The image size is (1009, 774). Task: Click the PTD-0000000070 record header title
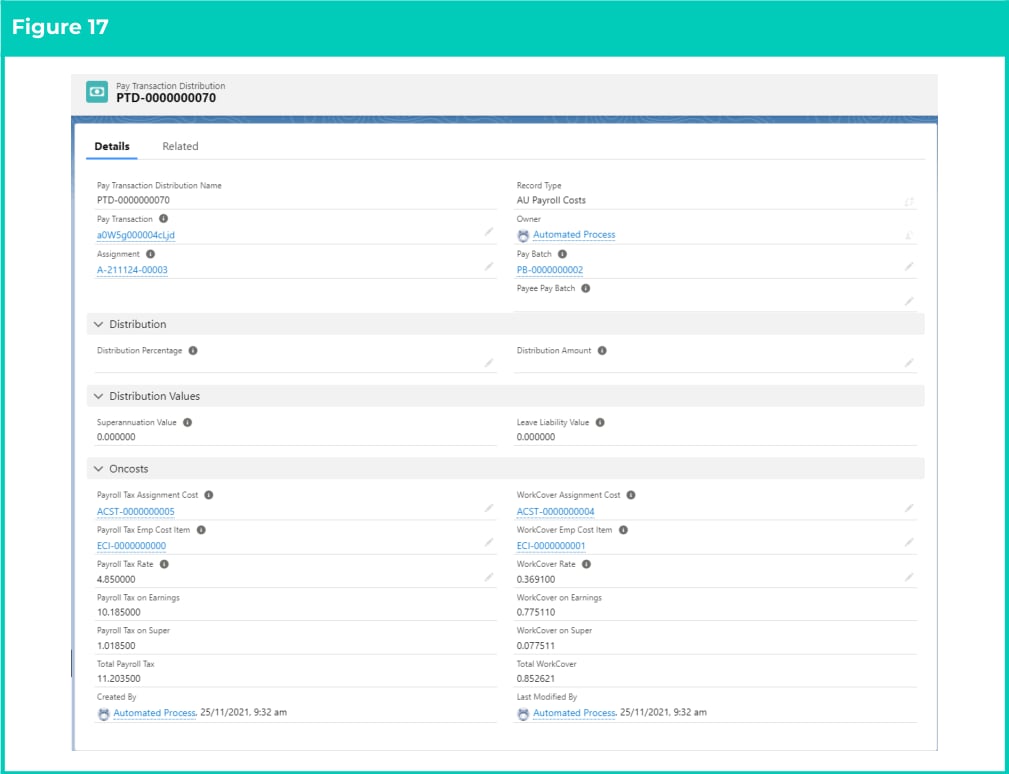tap(166, 98)
